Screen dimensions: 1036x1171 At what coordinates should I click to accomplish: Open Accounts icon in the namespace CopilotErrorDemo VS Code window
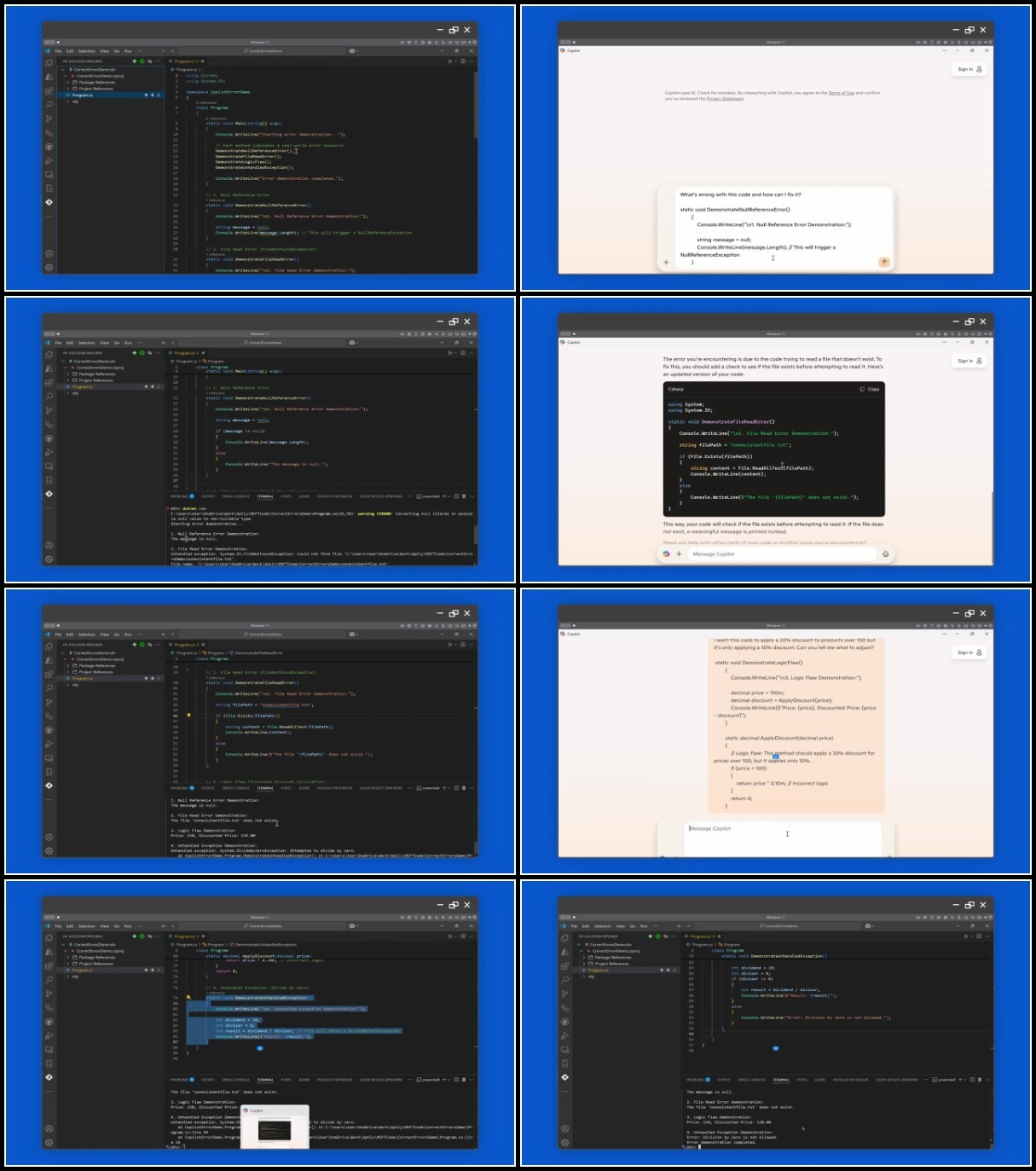tap(49, 253)
